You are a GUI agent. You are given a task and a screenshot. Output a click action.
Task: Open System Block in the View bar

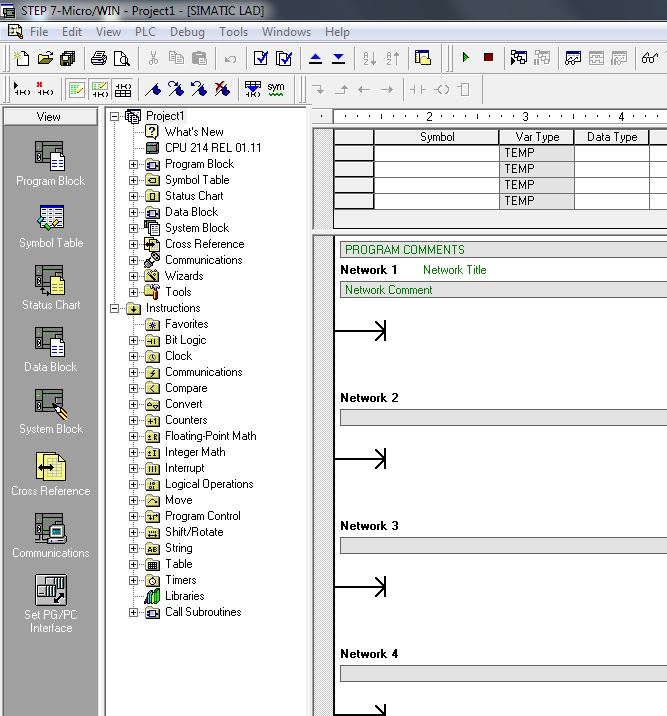tap(51, 412)
